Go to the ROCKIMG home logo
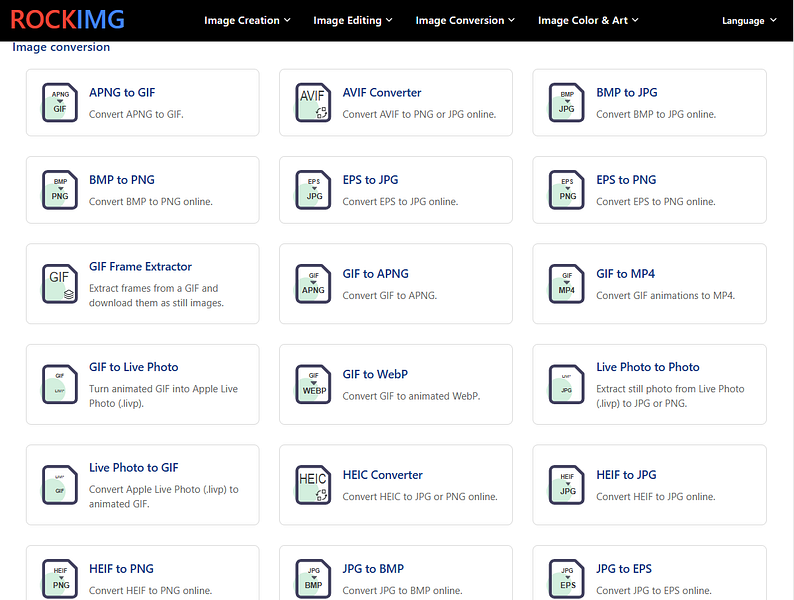 pyautogui.click(x=67, y=20)
